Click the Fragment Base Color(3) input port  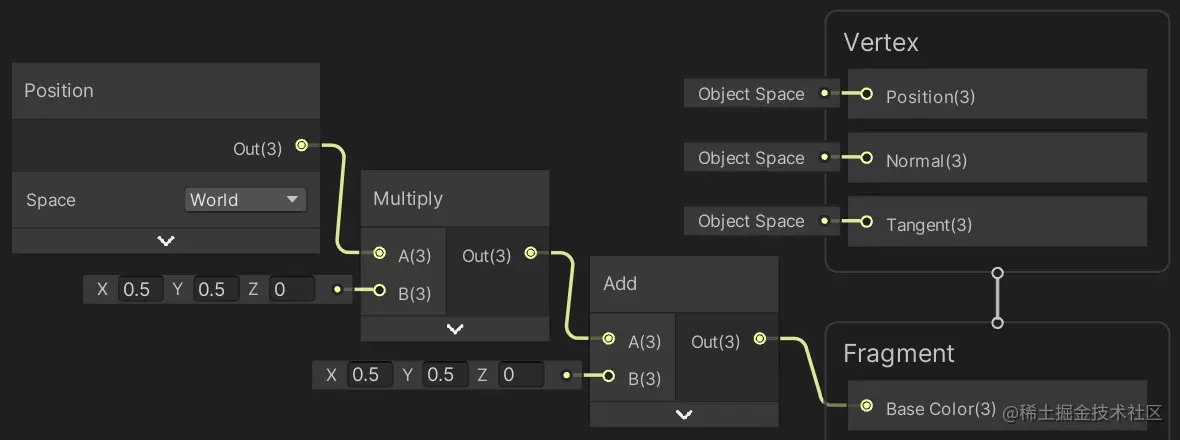[x=865, y=407]
